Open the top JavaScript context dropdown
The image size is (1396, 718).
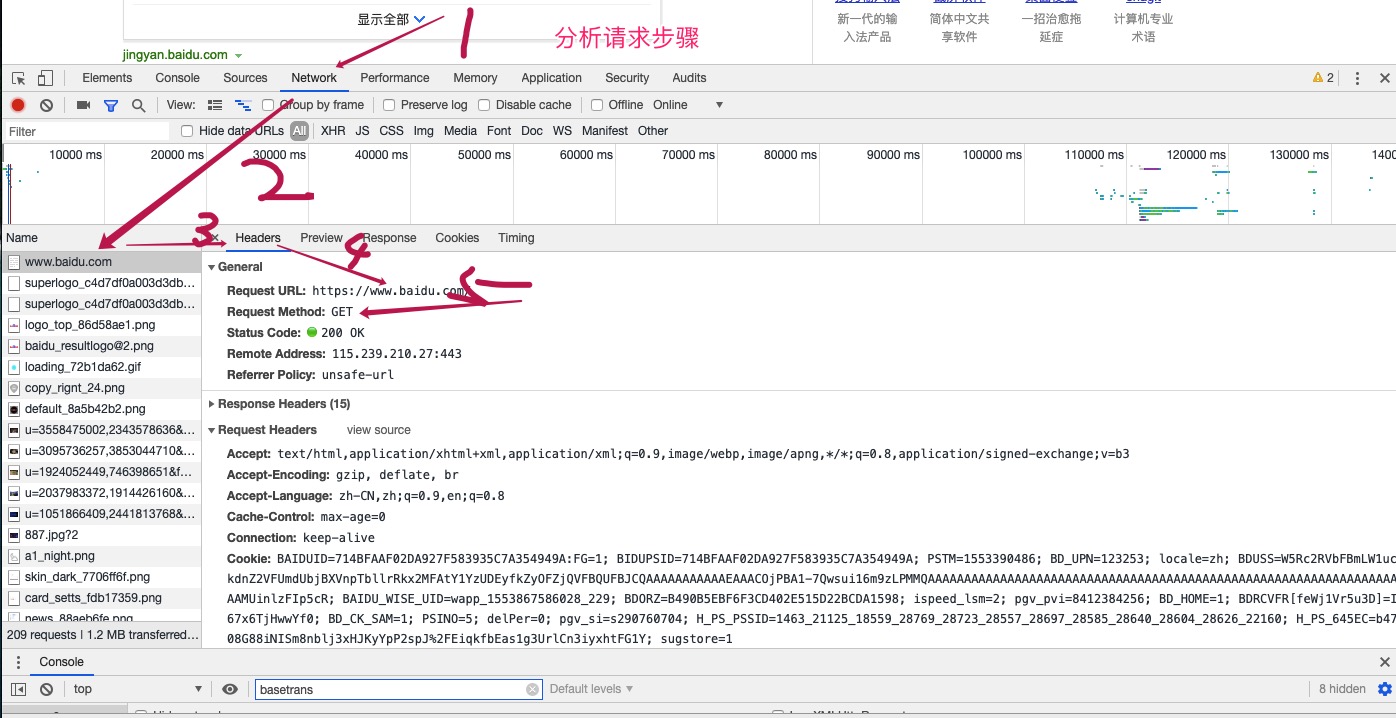(138, 689)
